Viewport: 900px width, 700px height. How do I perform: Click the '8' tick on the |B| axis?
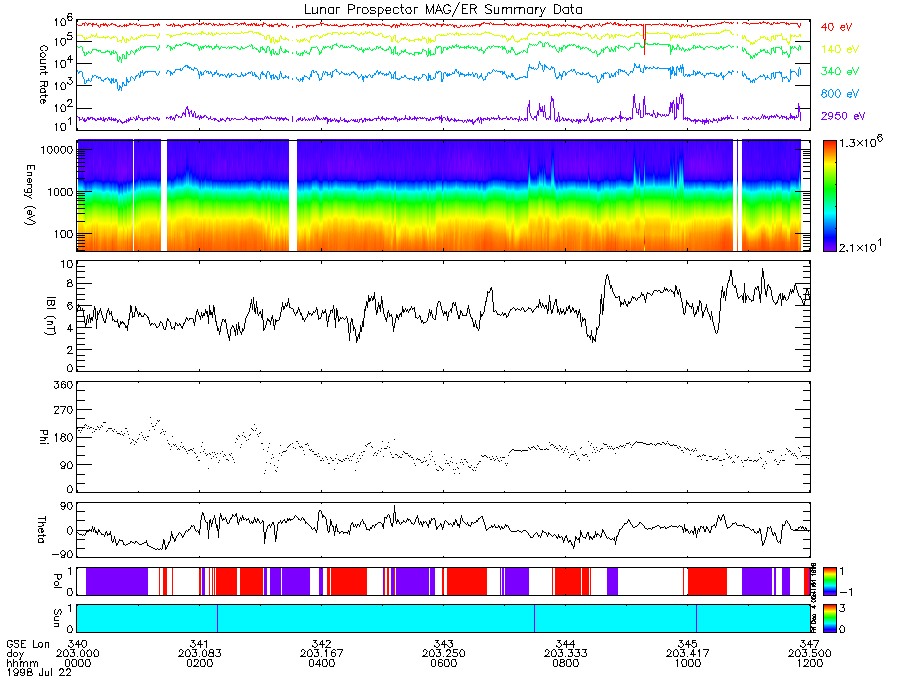pyautogui.click(x=69, y=284)
